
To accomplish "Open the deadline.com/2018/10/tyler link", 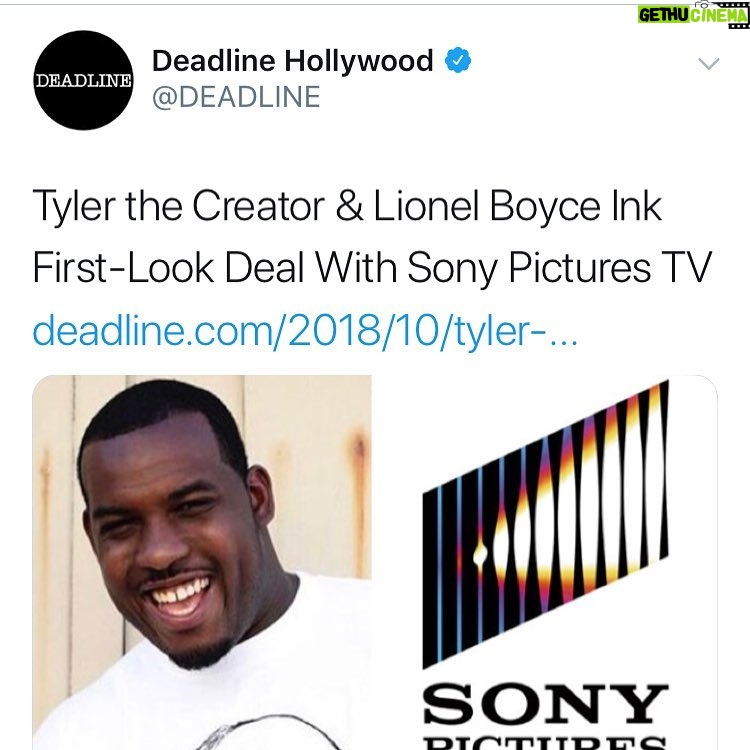I will click(x=305, y=331).
